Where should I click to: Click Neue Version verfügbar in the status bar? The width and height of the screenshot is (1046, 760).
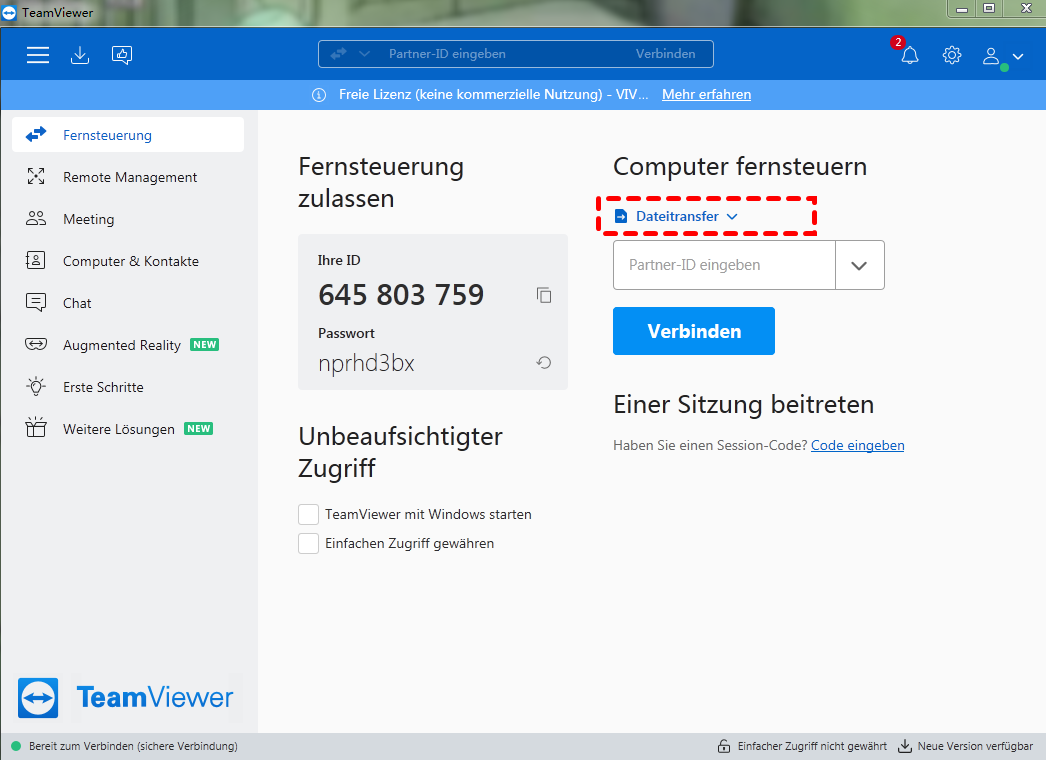point(975,746)
